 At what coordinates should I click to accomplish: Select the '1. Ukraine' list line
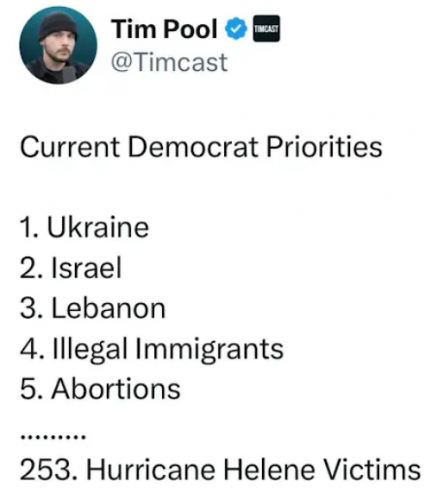[84, 228]
